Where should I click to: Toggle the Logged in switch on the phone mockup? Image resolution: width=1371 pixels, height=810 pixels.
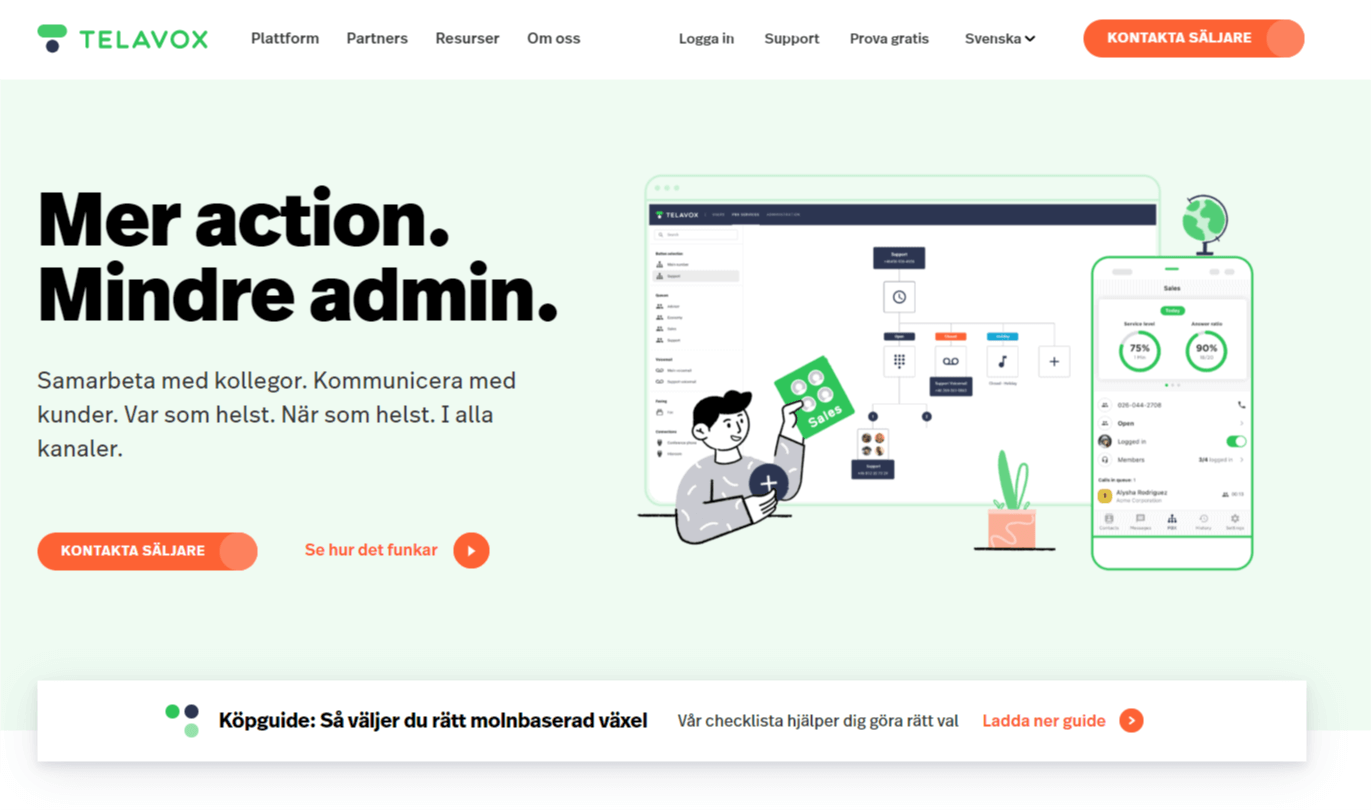(1236, 441)
